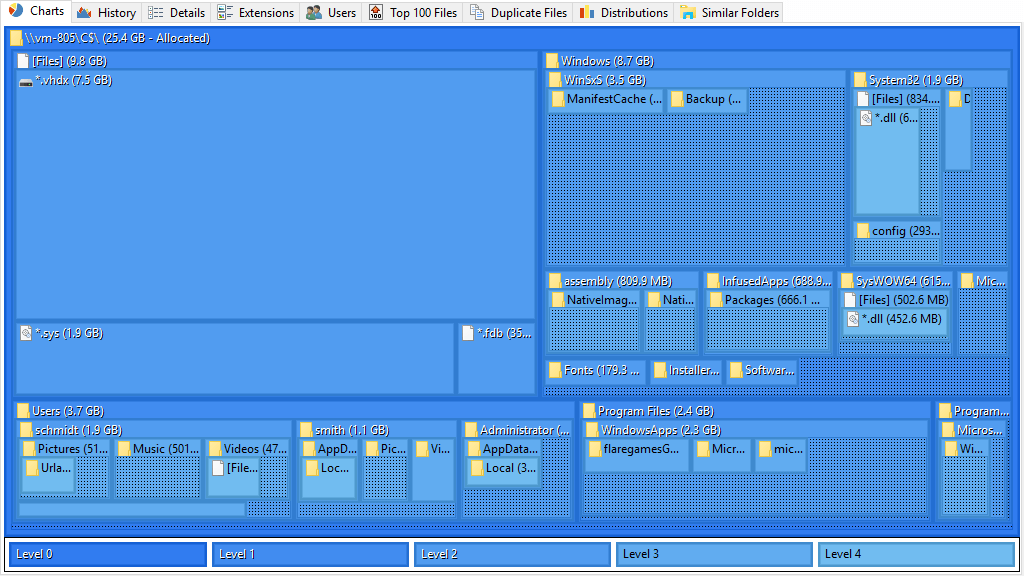
Task: Click the Top 100 Files icon
Action: pyautogui.click(x=376, y=12)
